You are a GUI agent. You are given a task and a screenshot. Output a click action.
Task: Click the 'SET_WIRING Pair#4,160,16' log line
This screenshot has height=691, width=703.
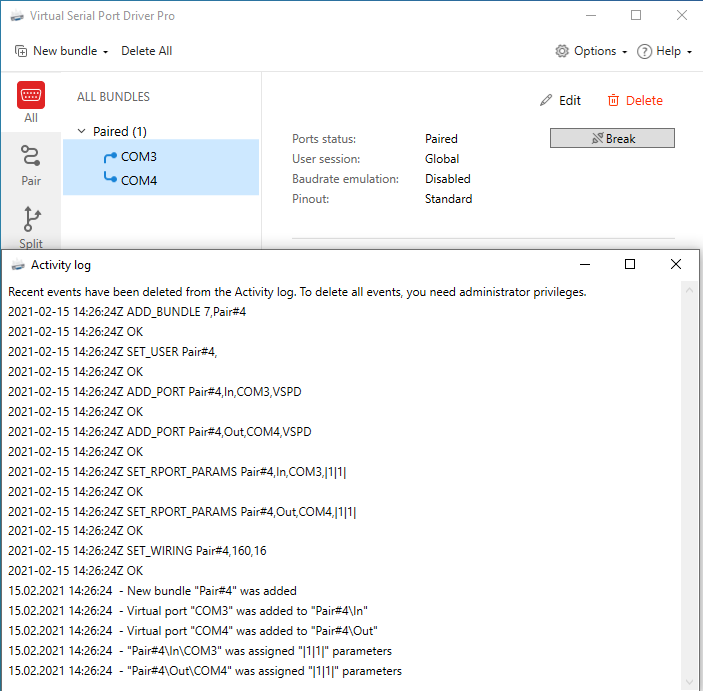pyautogui.click(x=137, y=551)
